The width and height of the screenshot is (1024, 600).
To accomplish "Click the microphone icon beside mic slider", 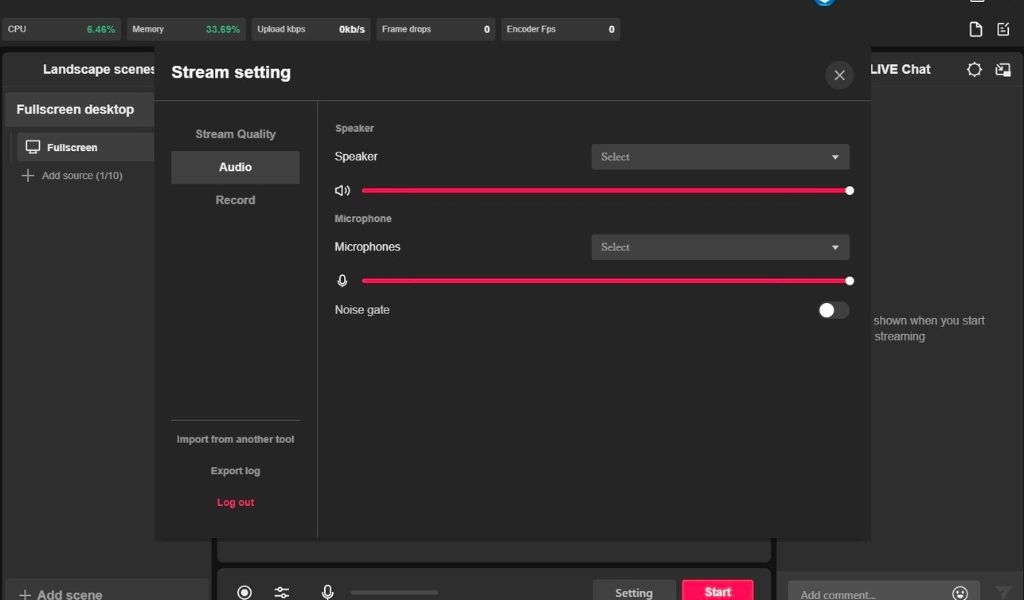I will pos(342,281).
